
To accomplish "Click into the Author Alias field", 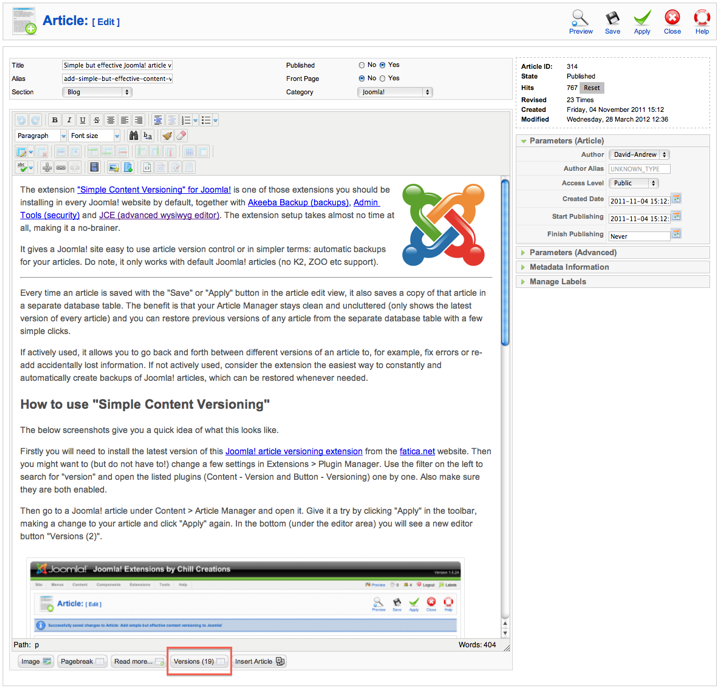I will [639, 169].
